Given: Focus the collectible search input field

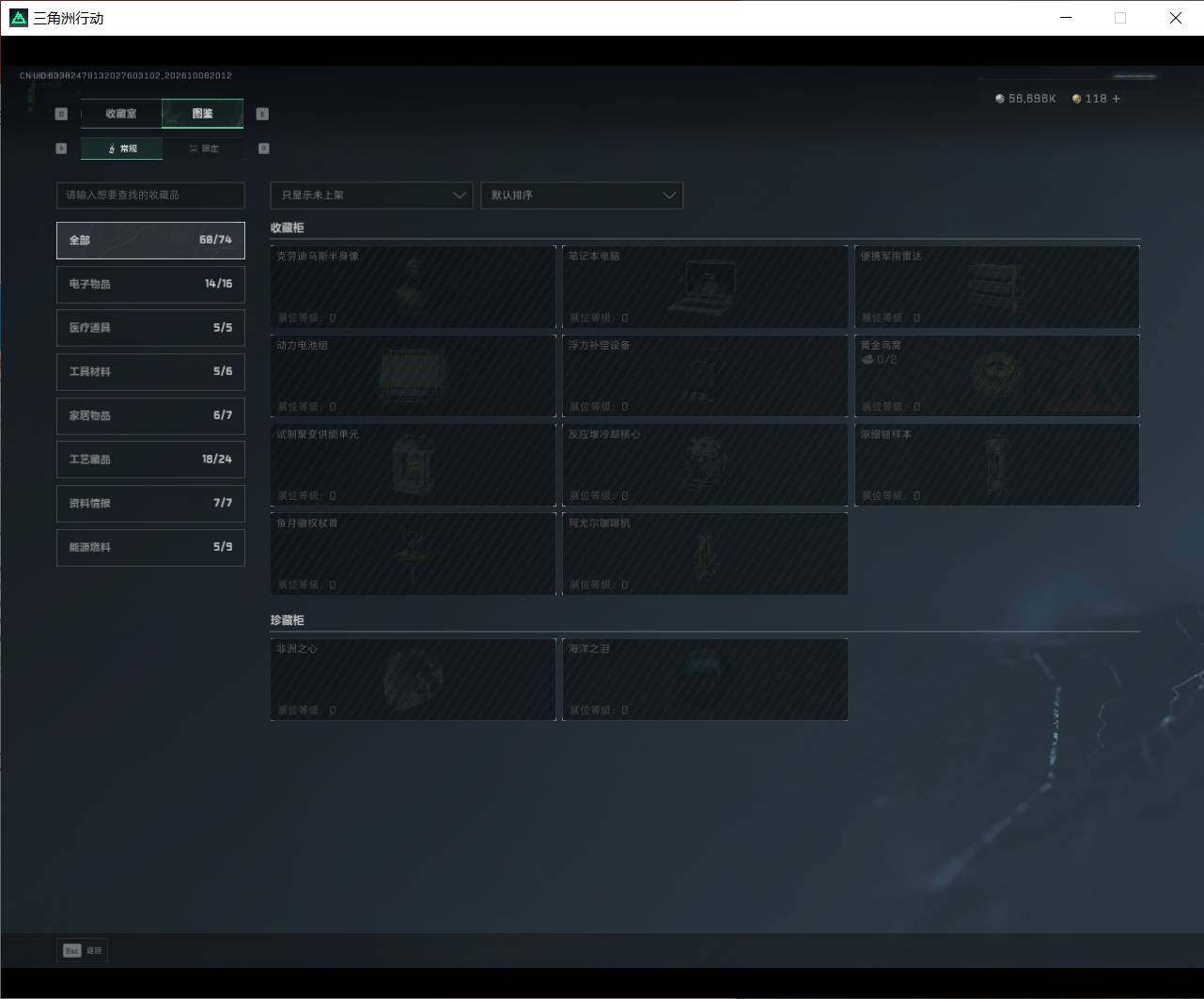Looking at the screenshot, I should point(150,195).
